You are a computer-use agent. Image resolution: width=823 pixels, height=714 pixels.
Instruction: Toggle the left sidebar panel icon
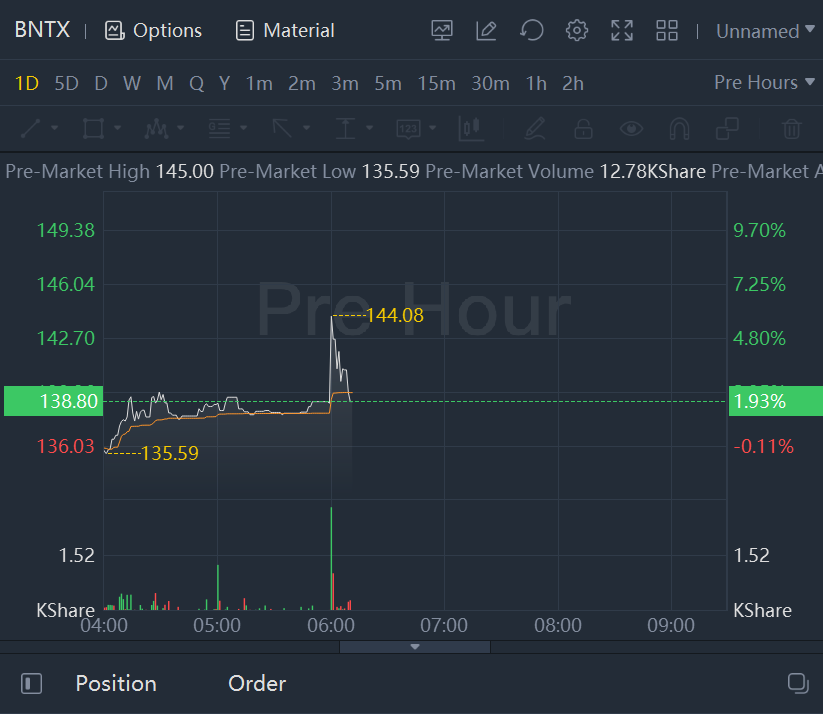tap(32, 684)
